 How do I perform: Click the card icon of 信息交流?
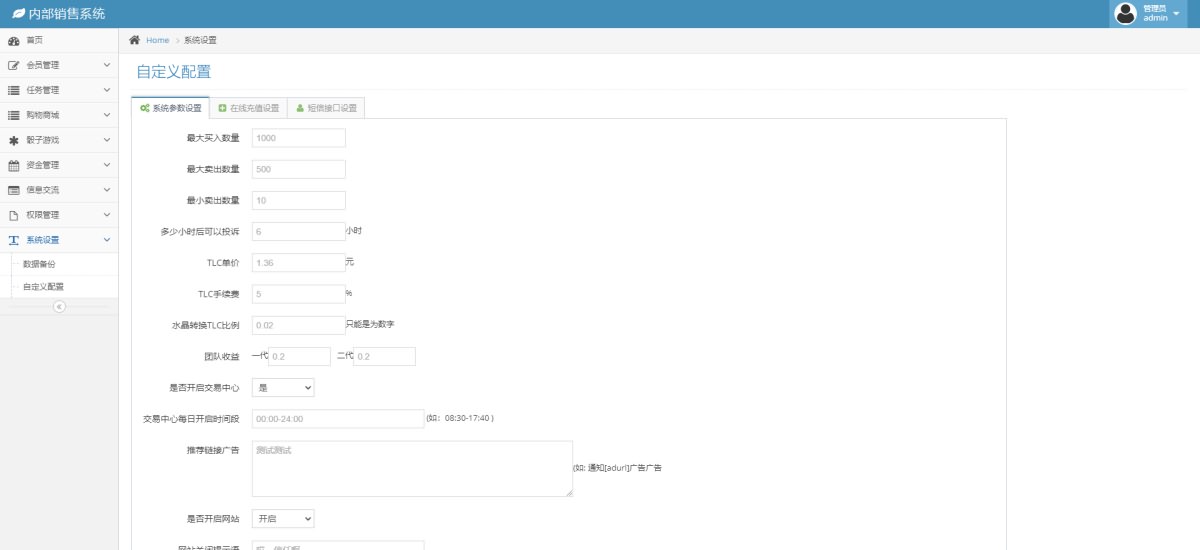tap(14, 190)
